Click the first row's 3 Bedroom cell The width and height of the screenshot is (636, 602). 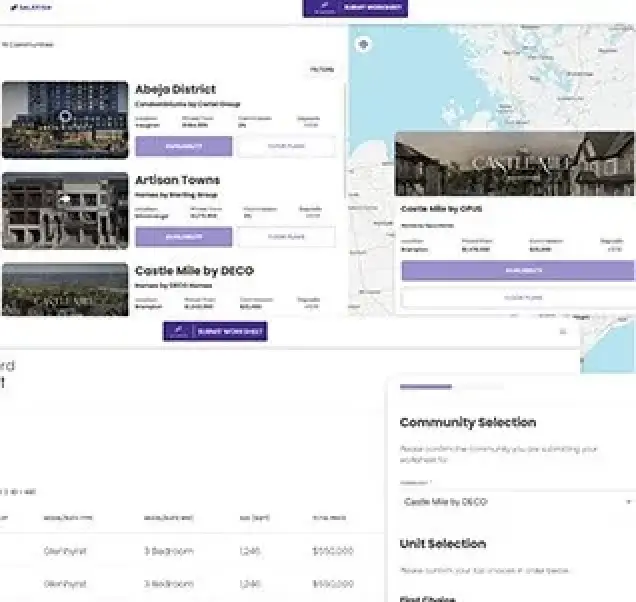169,551
